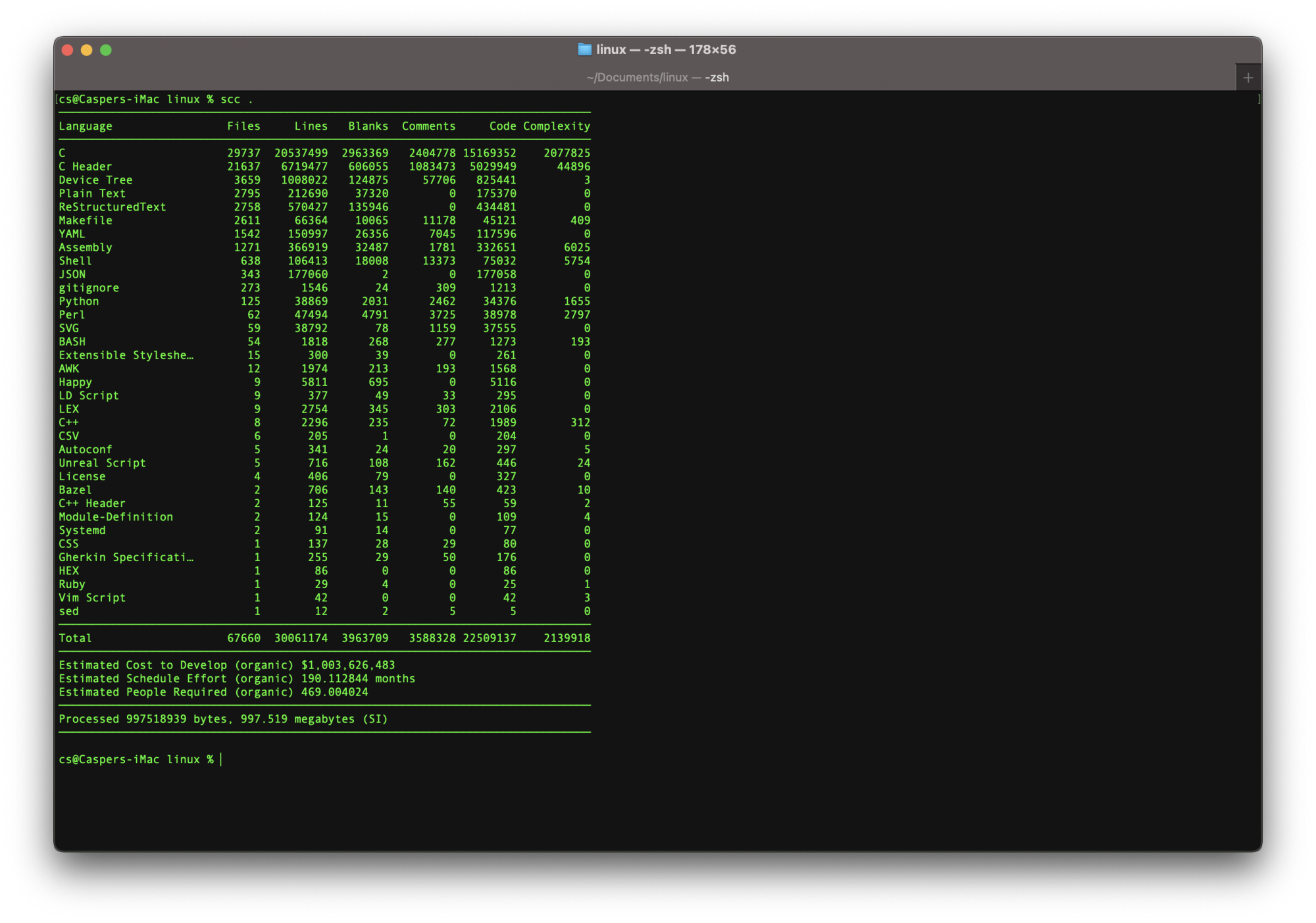Click the 'Estimated Schedule Effort' line
Screen dimensions: 1316x923
237,679
